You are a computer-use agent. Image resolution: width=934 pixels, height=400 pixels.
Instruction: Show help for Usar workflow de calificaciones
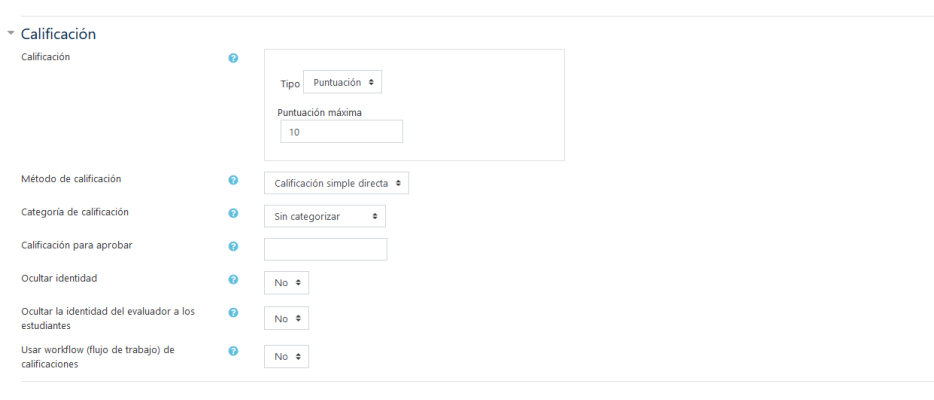(x=234, y=351)
